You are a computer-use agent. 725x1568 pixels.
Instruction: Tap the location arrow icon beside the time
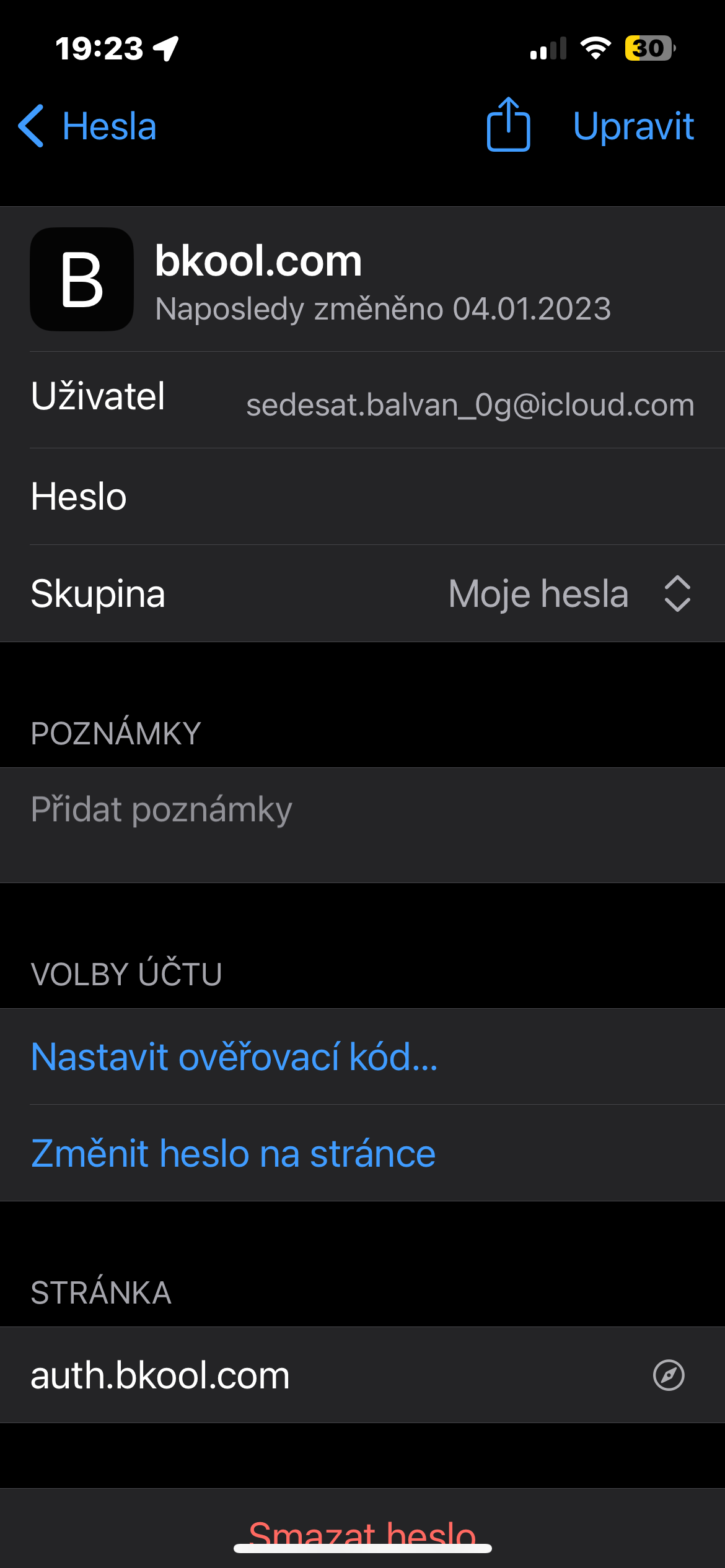(166, 48)
